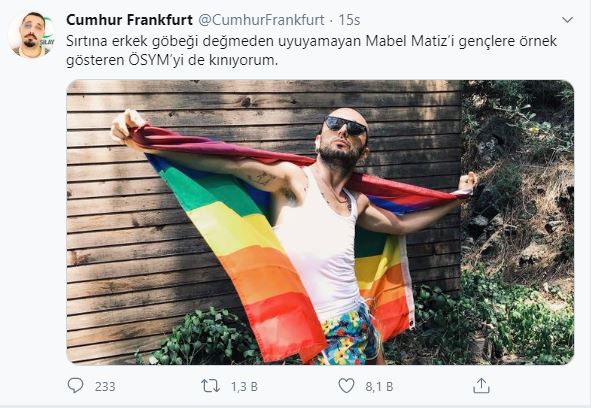Click the 15s tweet timestamp
The image size is (597, 408).
pos(349,20)
